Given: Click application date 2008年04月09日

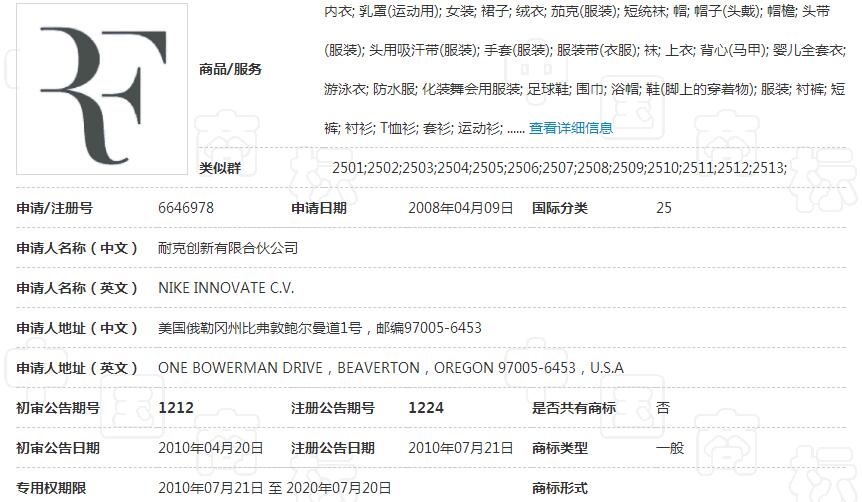Looking at the screenshot, I should (460, 208).
